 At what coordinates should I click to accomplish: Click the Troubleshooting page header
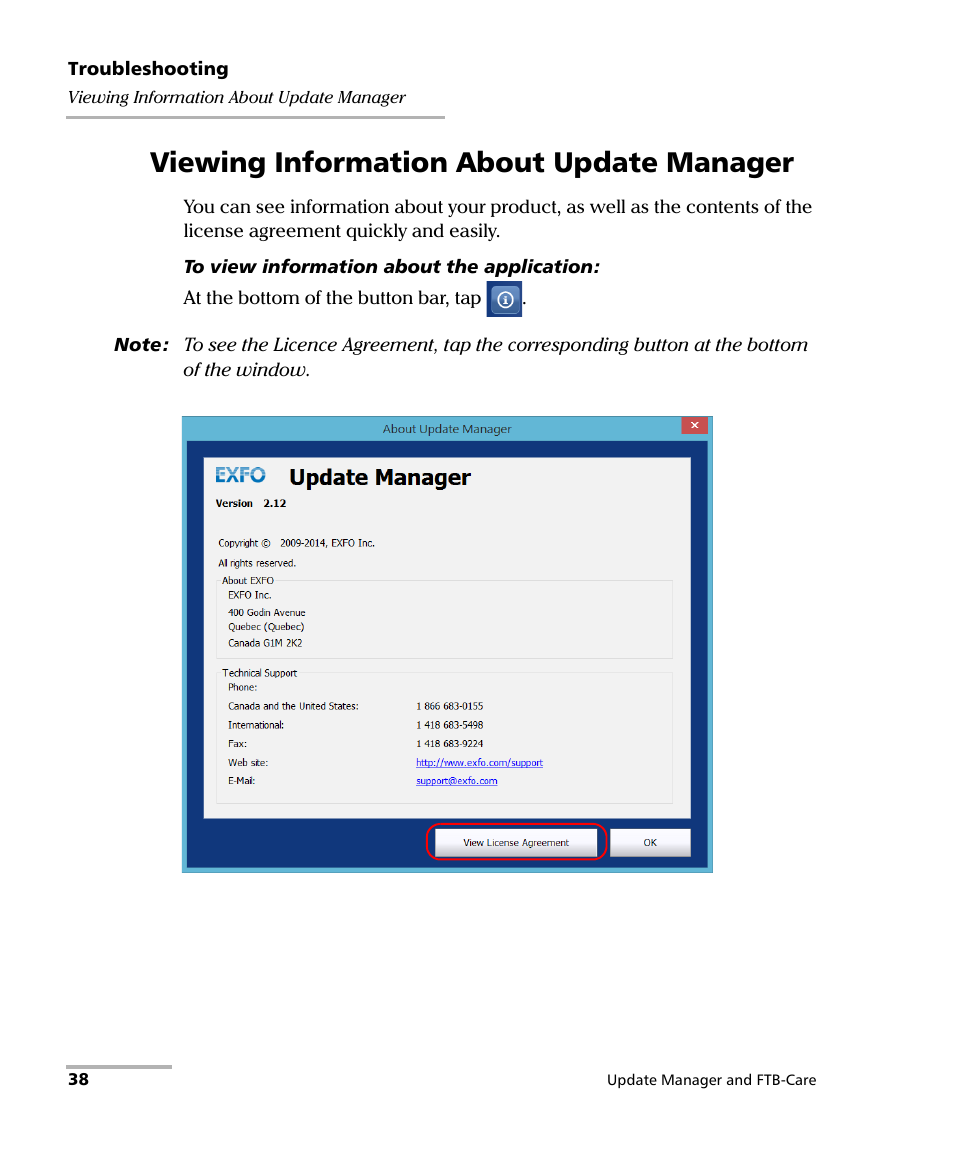click(148, 69)
